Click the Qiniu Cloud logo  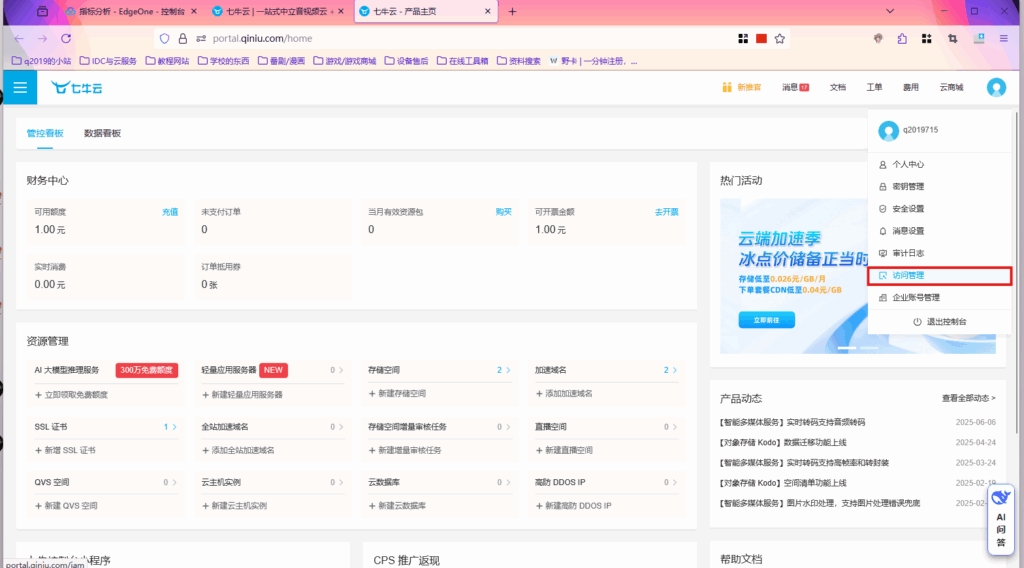(x=77, y=87)
